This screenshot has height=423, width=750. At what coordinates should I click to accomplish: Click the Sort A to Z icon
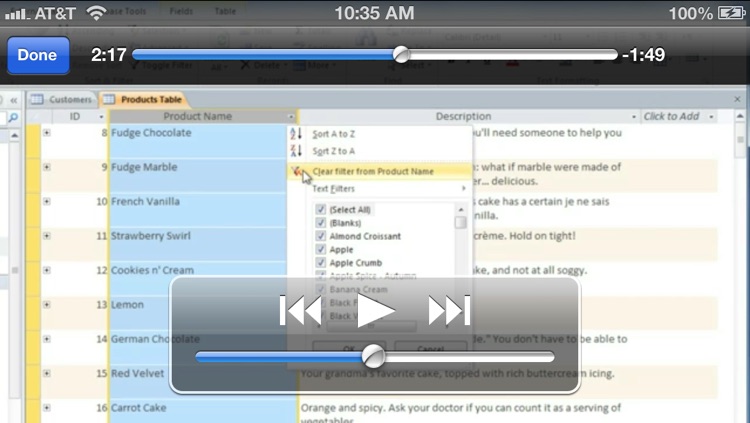(x=296, y=134)
